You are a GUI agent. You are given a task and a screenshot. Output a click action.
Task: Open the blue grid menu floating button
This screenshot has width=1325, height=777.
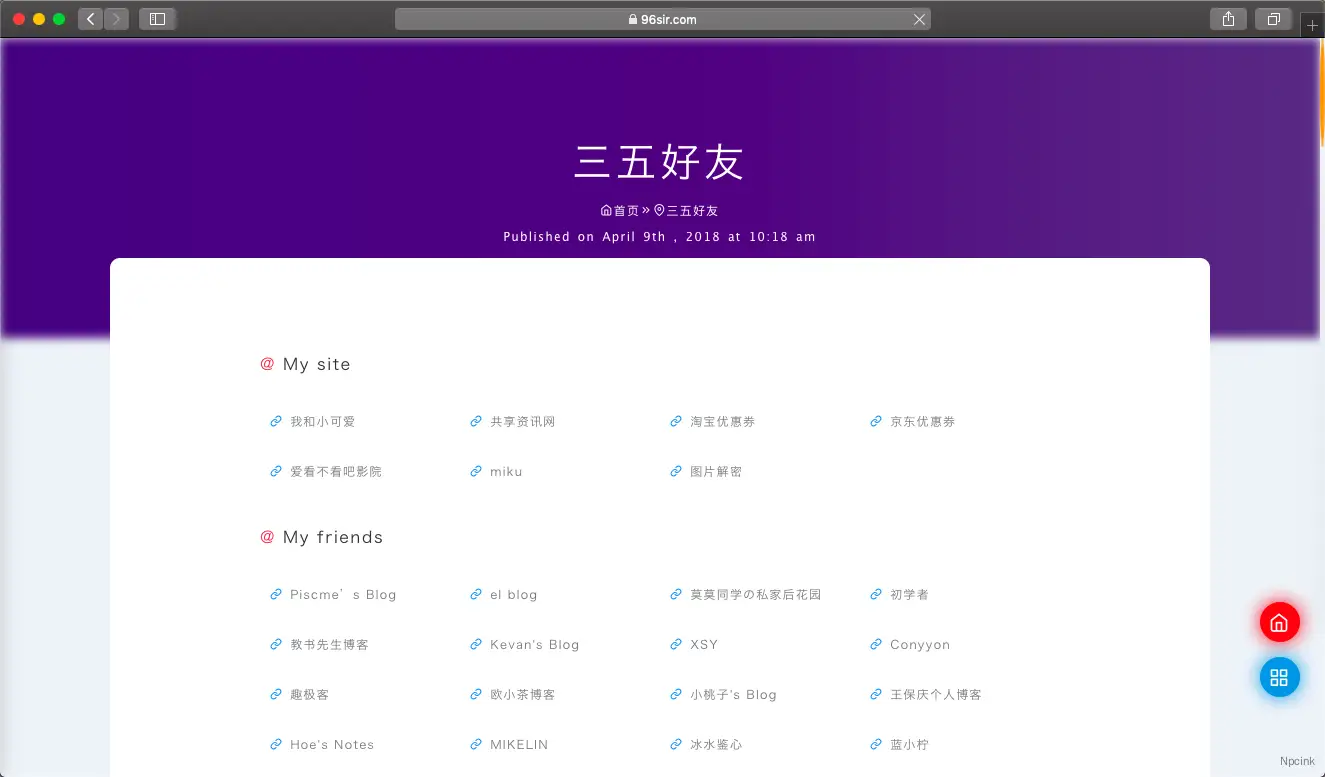pos(1279,678)
